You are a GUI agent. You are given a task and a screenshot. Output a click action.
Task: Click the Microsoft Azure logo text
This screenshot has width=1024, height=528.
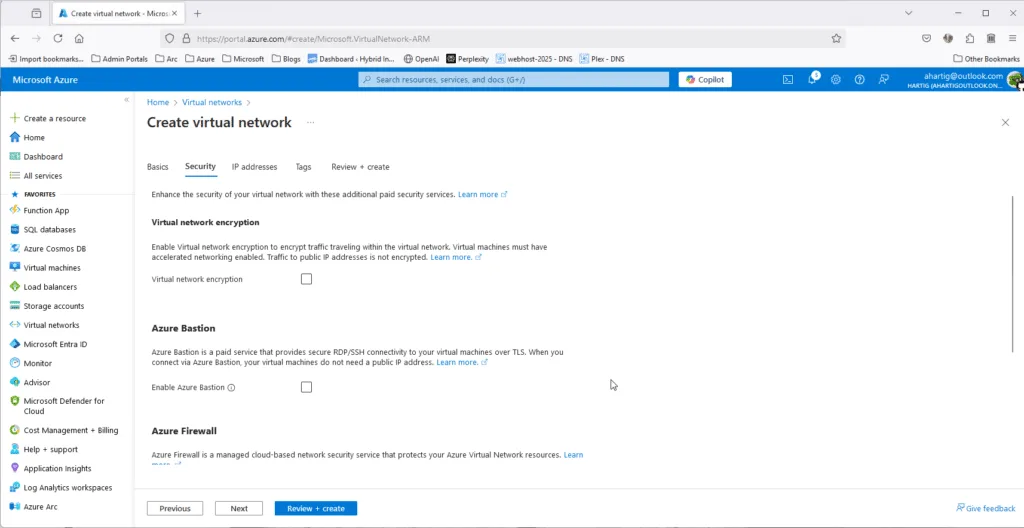click(x=45, y=80)
